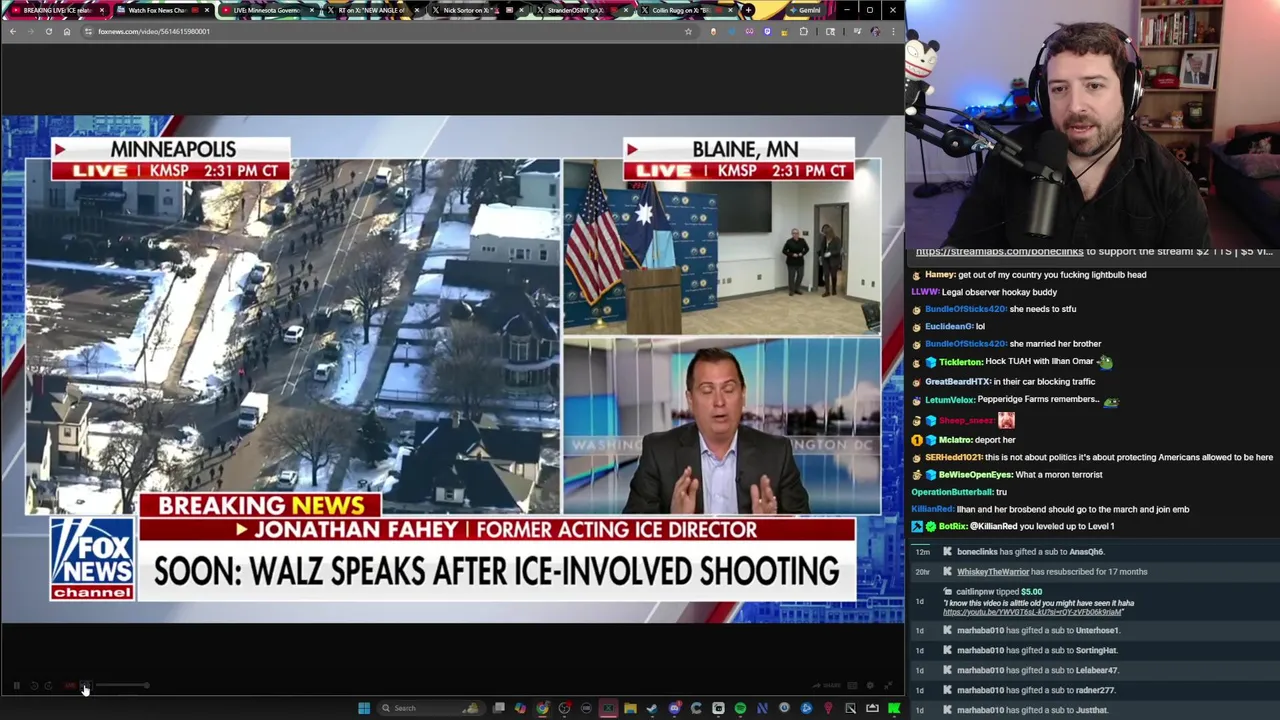
Task: Open a new browser tab
Action: (x=748, y=10)
